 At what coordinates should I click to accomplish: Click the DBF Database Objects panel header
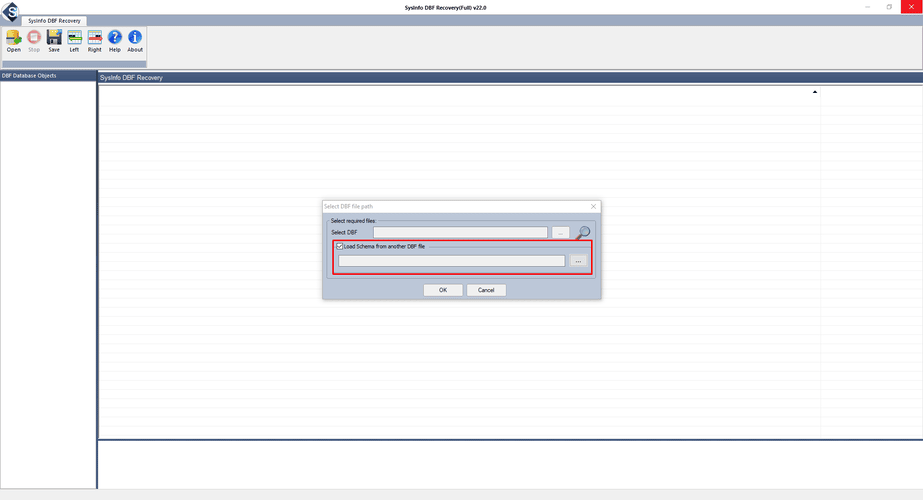pyautogui.click(x=48, y=76)
